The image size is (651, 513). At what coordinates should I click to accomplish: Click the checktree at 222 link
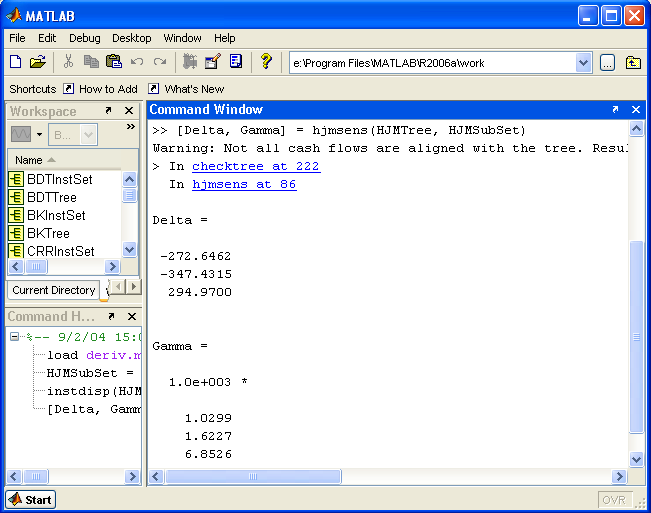pyautogui.click(x=256, y=166)
